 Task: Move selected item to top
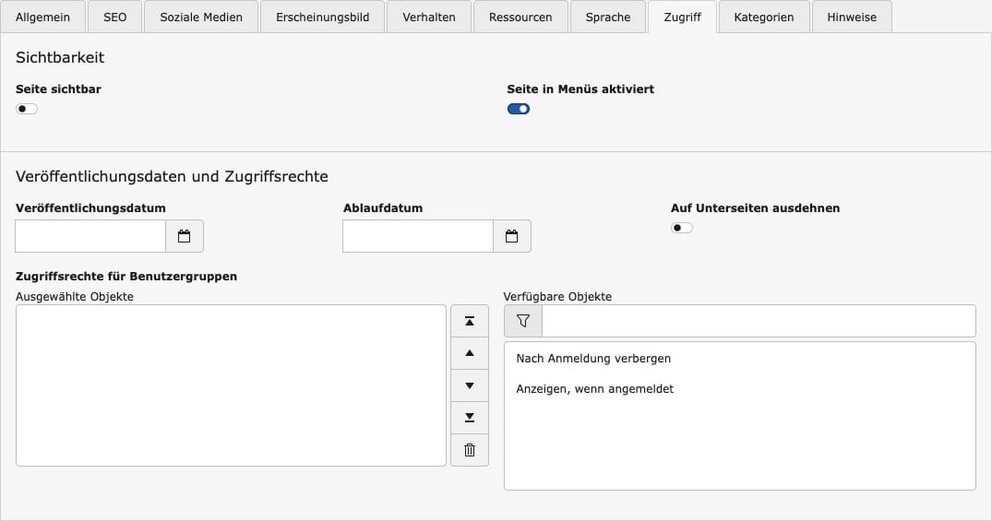point(470,321)
